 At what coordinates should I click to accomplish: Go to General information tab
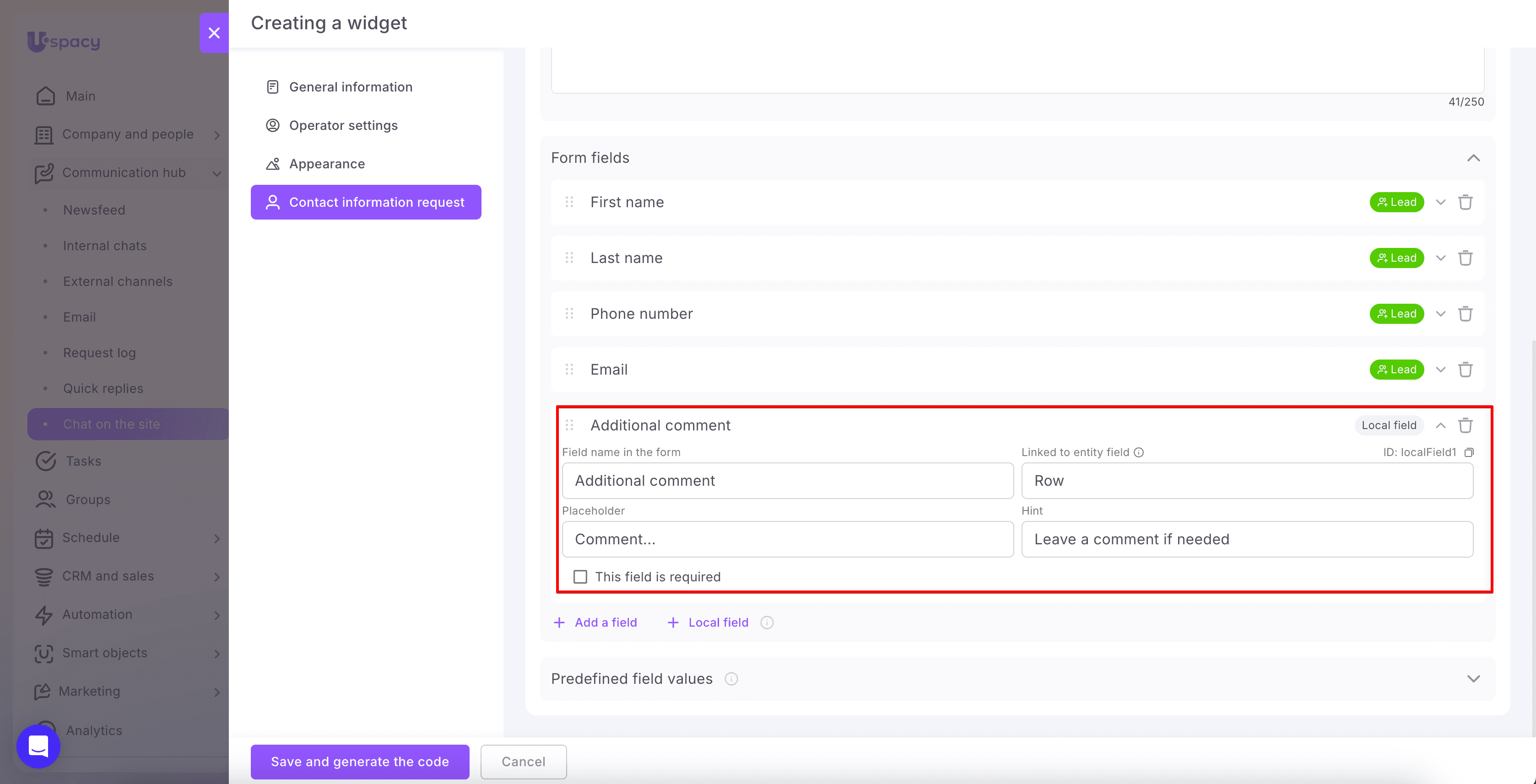(366, 87)
